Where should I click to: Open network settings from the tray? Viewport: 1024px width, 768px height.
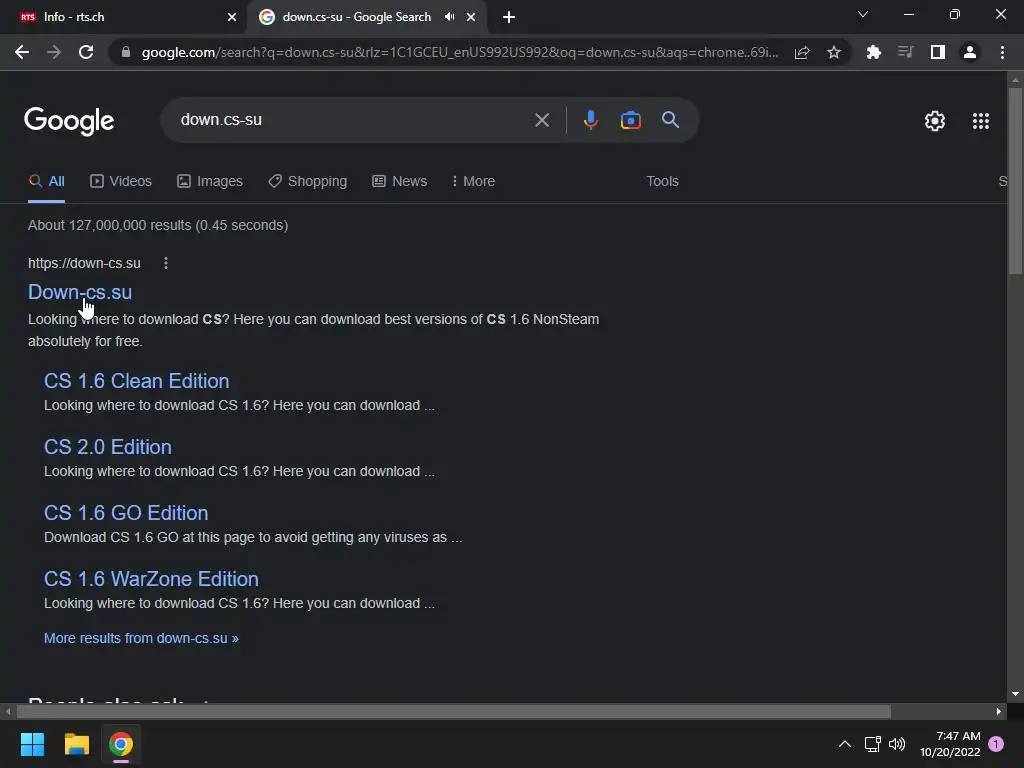(x=872, y=744)
